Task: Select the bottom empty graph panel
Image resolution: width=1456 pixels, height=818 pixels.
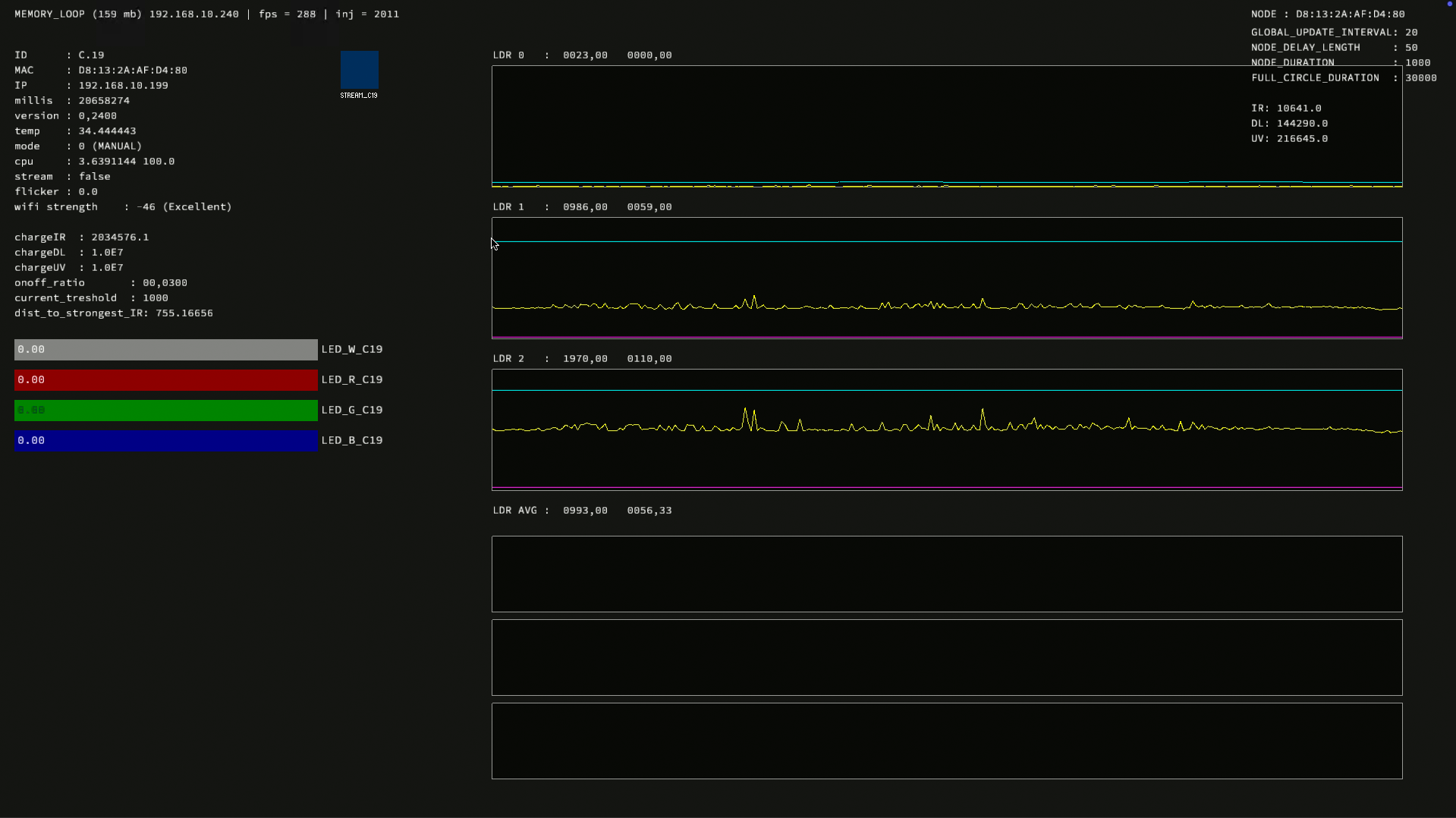Action: point(946,741)
